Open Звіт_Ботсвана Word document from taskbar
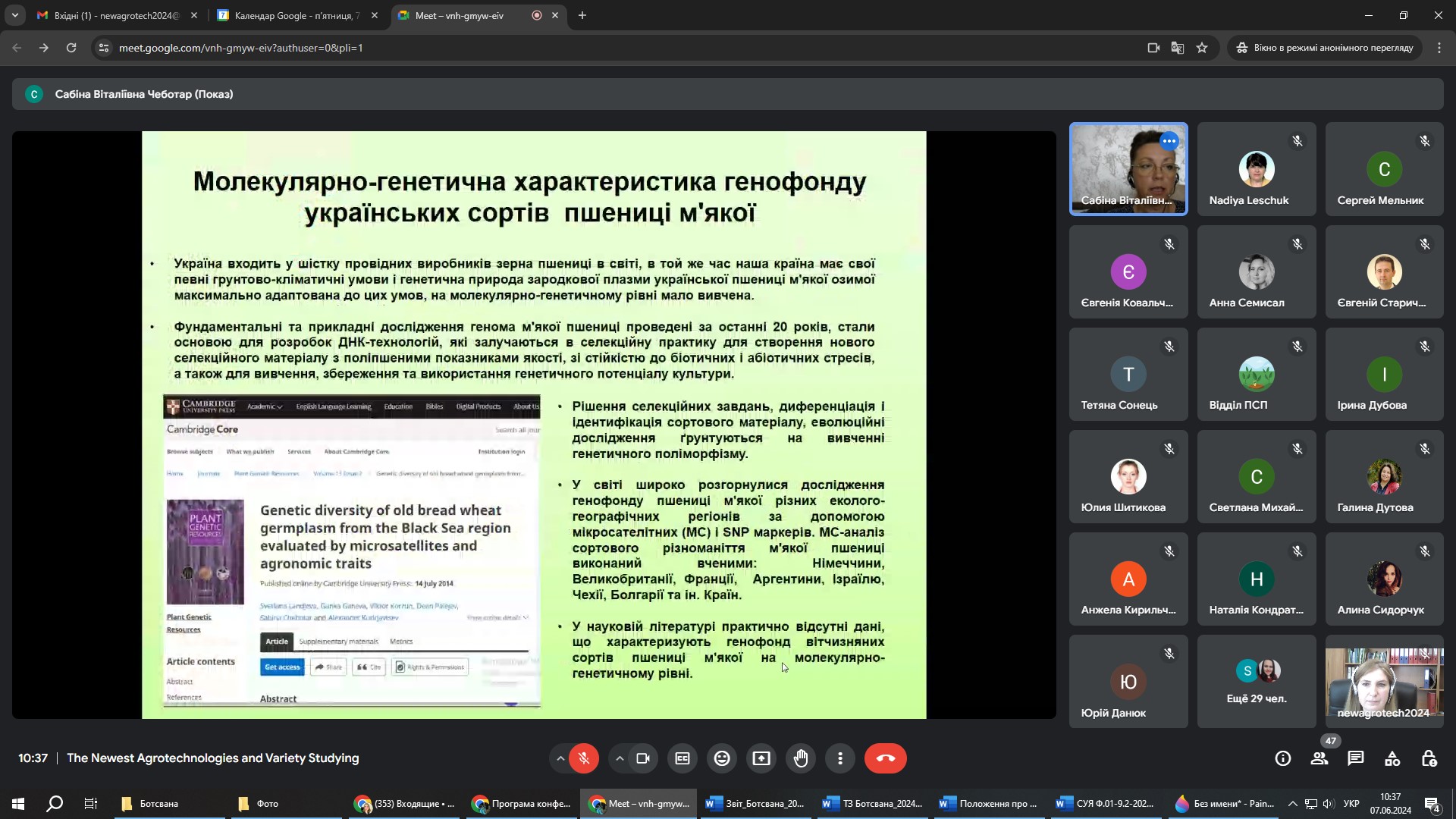1456x819 pixels. [755, 804]
